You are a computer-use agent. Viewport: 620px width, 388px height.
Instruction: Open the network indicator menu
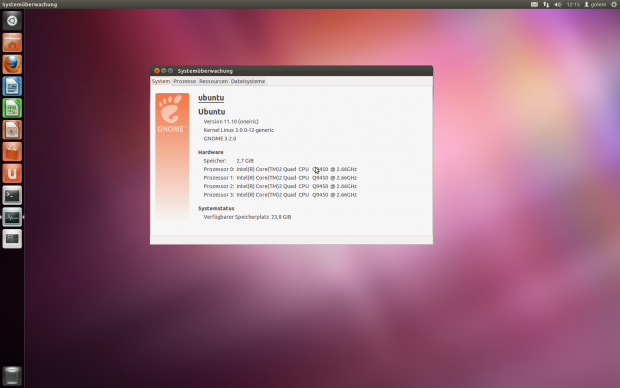pos(546,4)
